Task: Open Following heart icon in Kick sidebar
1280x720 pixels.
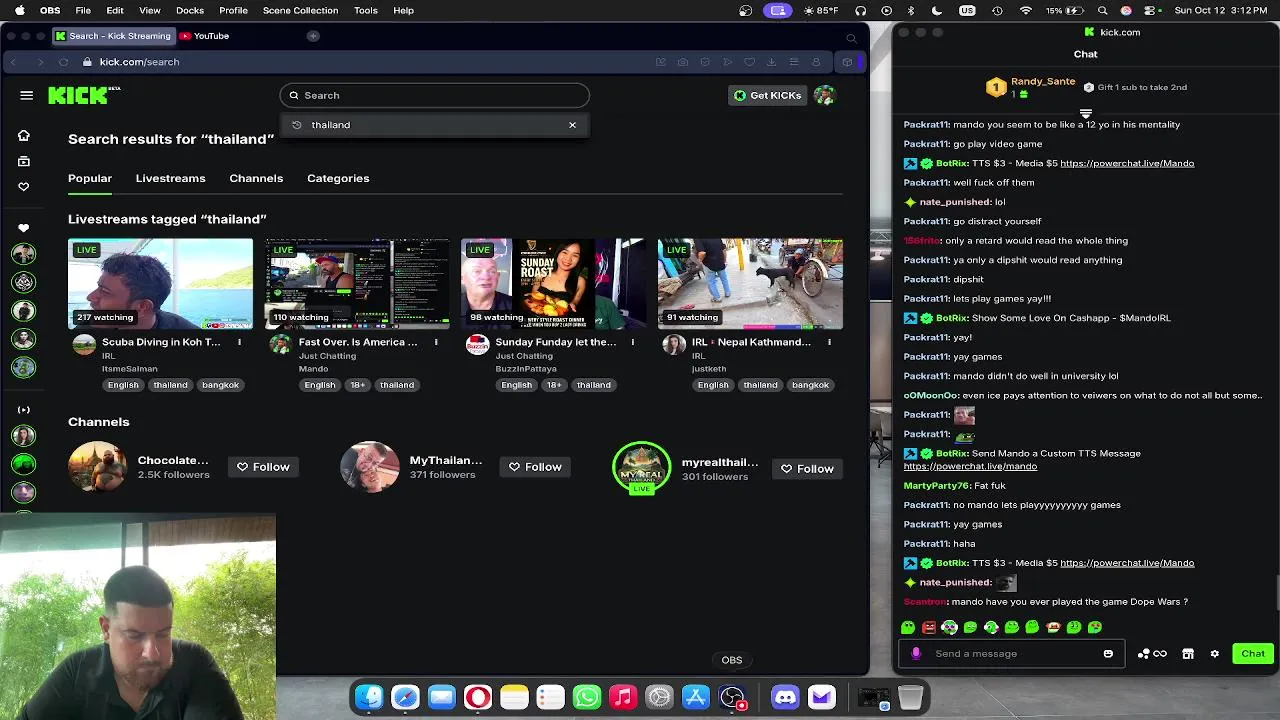Action: [x=24, y=186]
